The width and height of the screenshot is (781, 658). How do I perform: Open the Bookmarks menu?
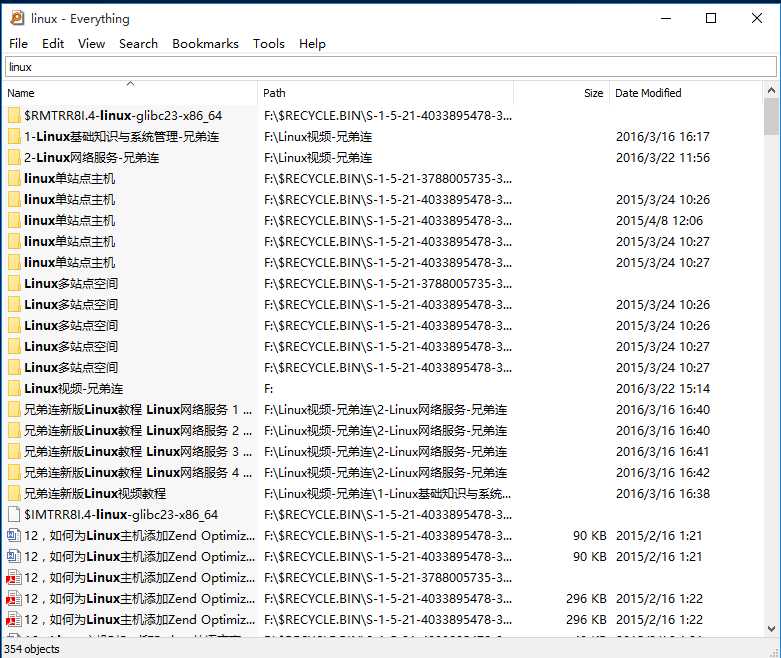(205, 44)
